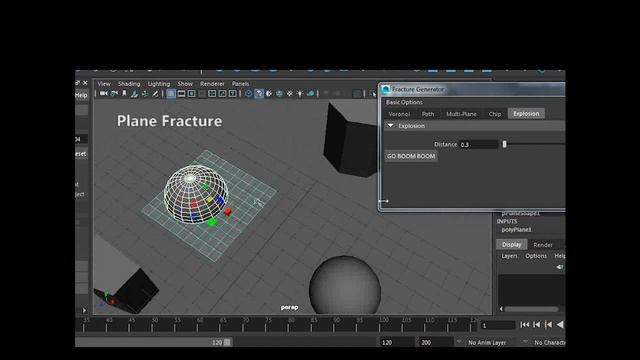Step back one frame button
Screen dimensions: 640x360
537,324
